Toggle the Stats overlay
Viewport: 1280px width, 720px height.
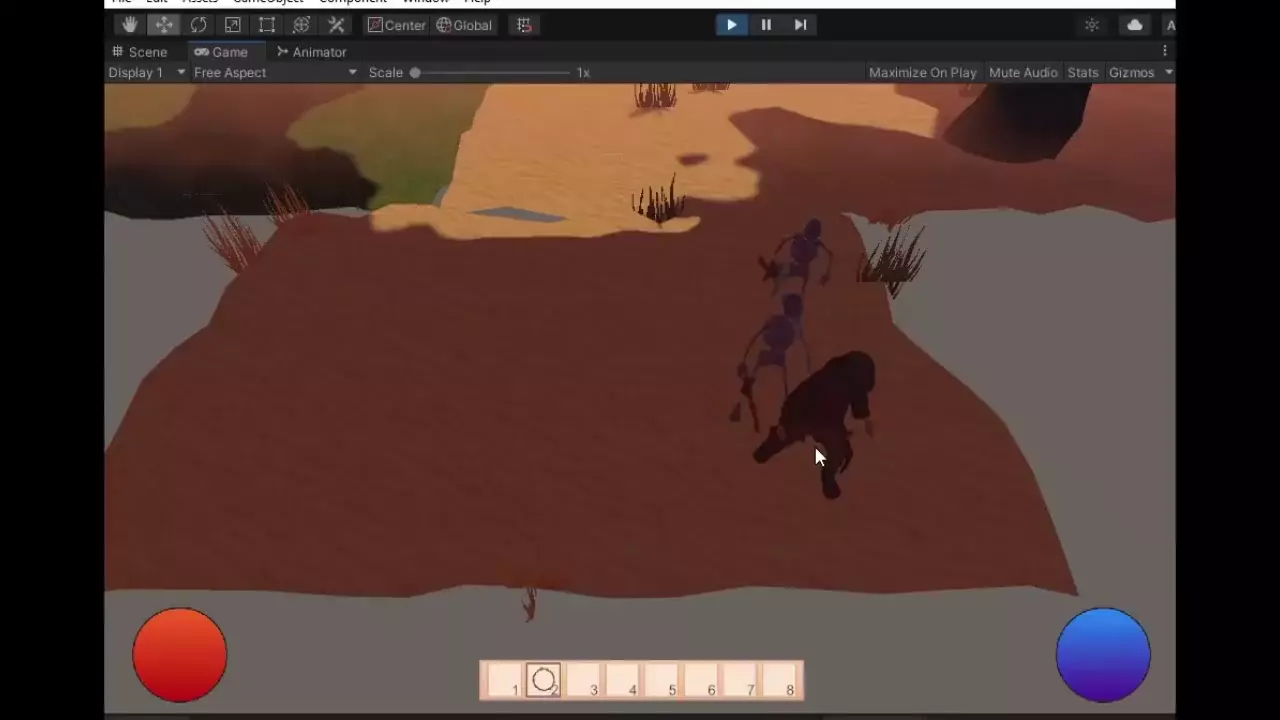coord(1083,72)
